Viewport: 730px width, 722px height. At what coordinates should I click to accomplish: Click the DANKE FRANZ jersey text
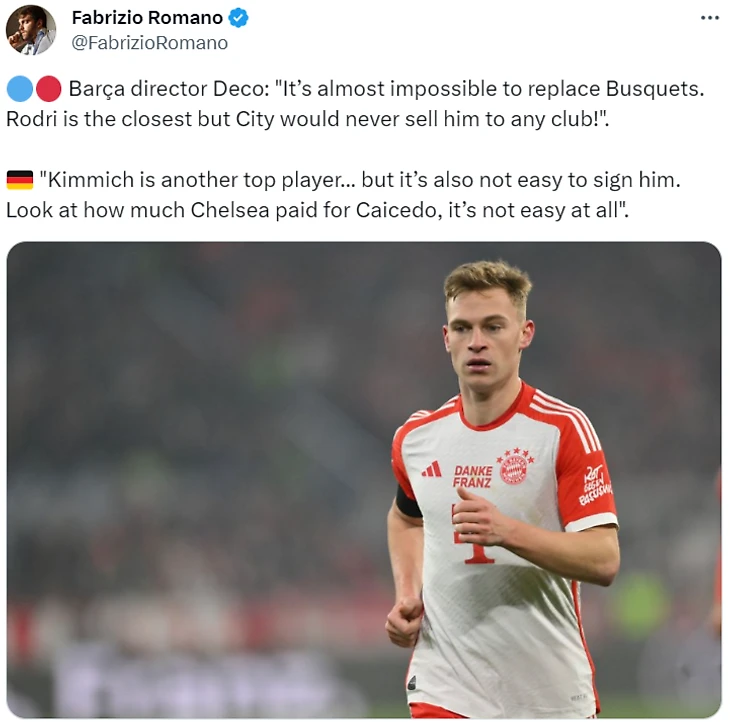click(472, 477)
